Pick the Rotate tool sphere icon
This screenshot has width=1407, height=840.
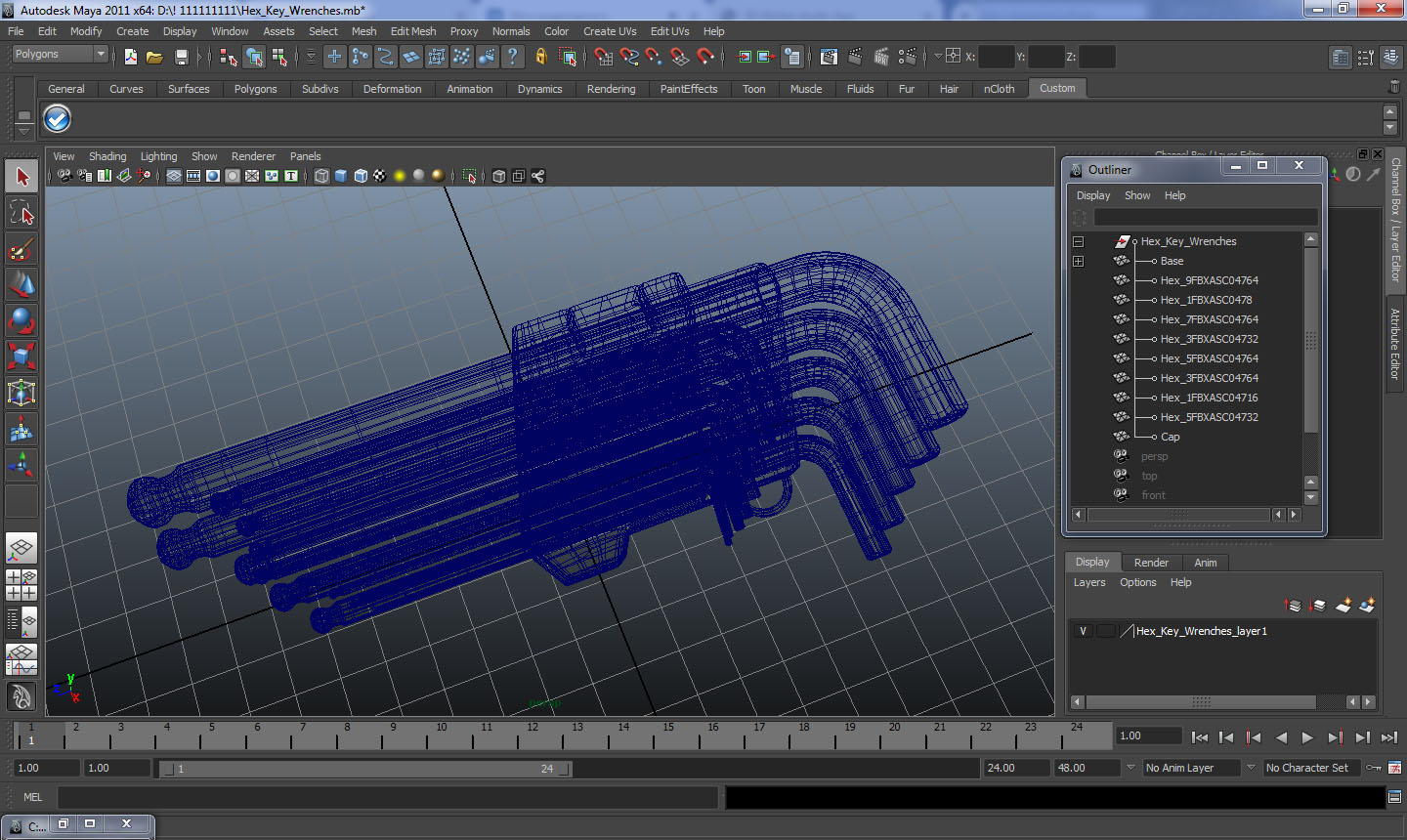[21, 320]
